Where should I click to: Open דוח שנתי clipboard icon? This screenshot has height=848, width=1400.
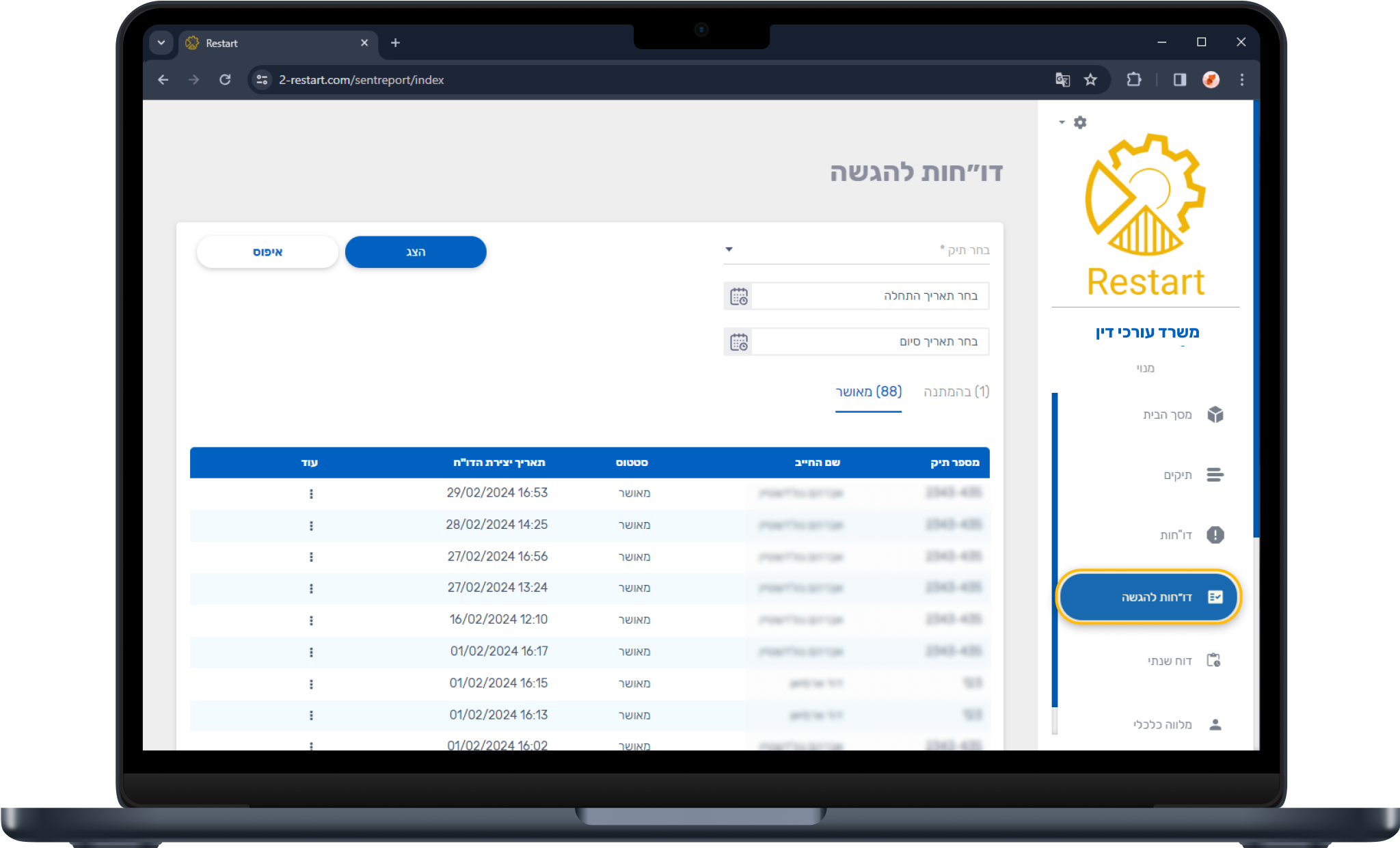coord(1214,660)
